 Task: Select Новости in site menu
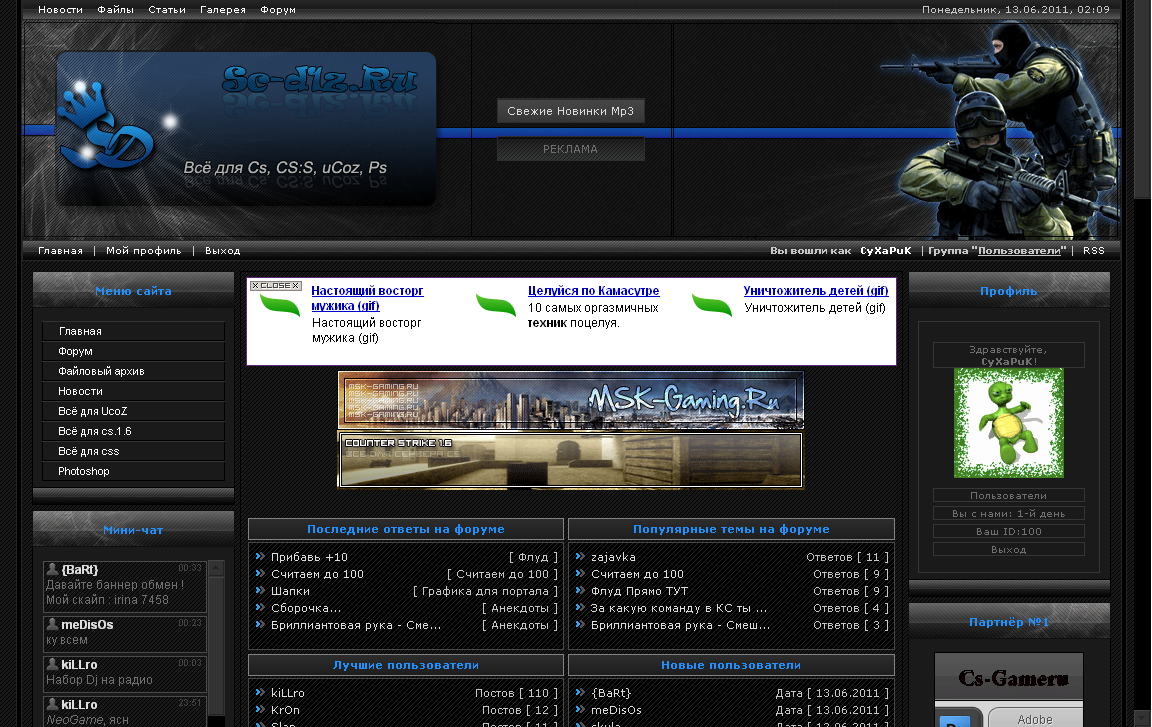pyautogui.click(x=133, y=391)
